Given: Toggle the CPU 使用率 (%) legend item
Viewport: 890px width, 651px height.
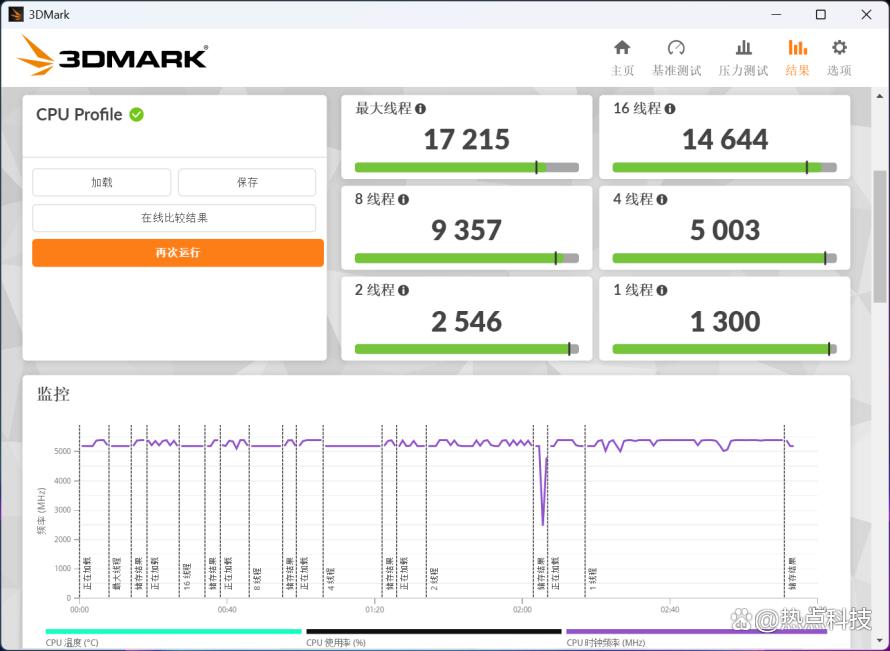Looking at the screenshot, I should pyautogui.click(x=434, y=637).
